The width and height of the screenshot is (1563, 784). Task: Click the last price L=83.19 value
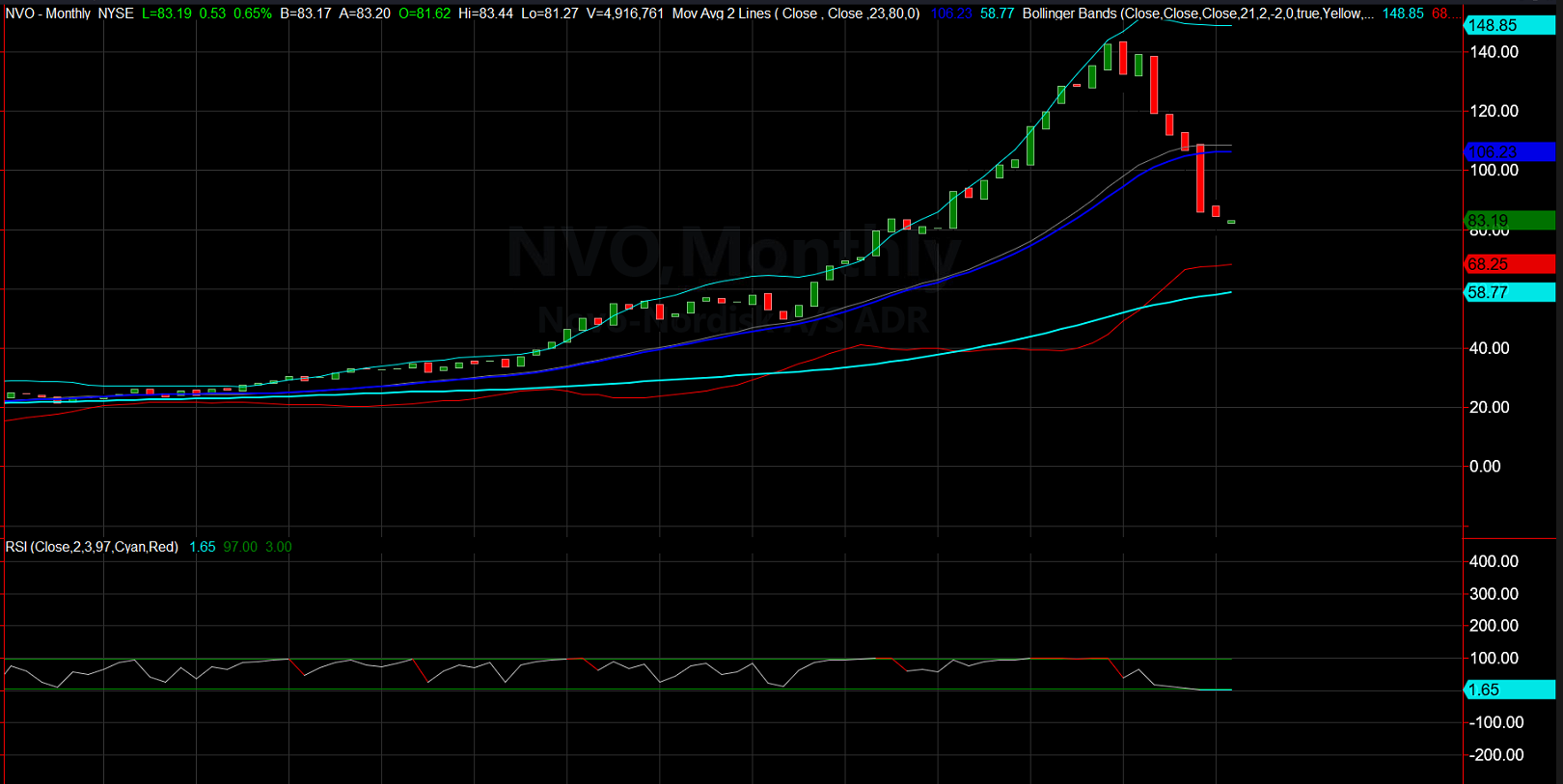coord(166,14)
